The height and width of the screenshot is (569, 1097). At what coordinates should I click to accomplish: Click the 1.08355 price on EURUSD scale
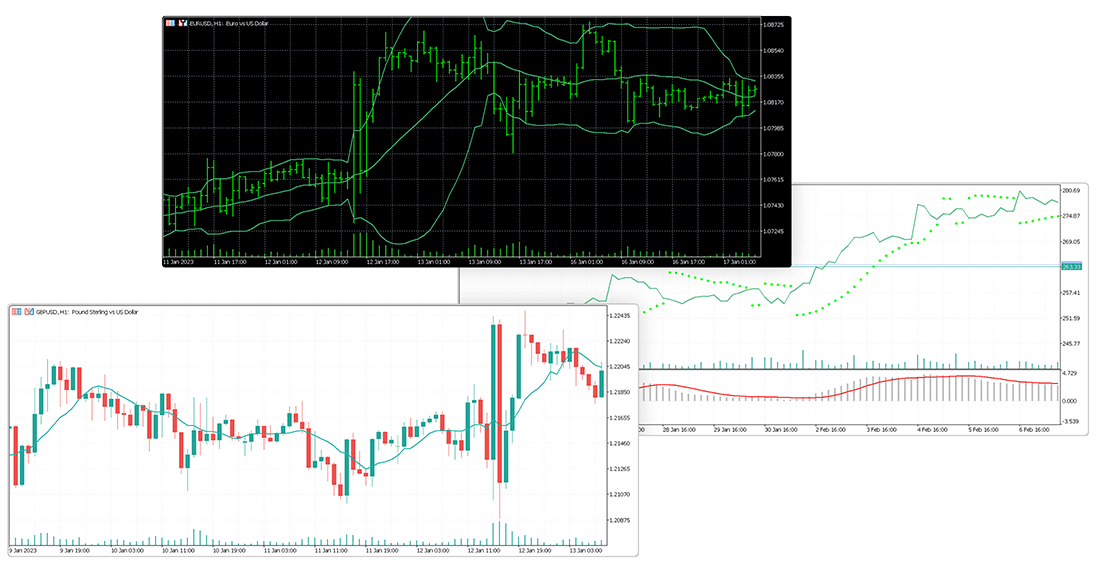pyautogui.click(x=774, y=76)
